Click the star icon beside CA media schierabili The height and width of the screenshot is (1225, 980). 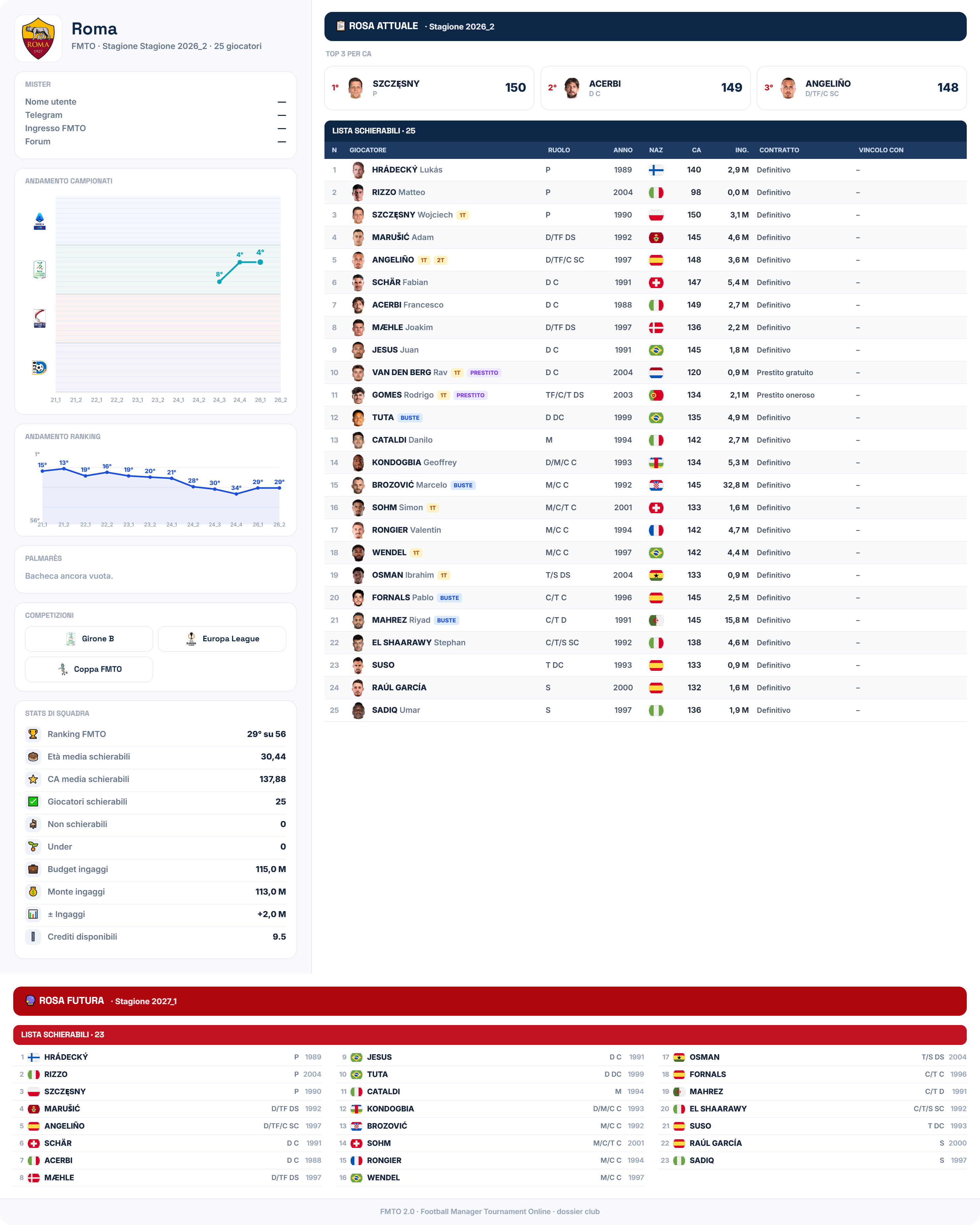pos(33,779)
